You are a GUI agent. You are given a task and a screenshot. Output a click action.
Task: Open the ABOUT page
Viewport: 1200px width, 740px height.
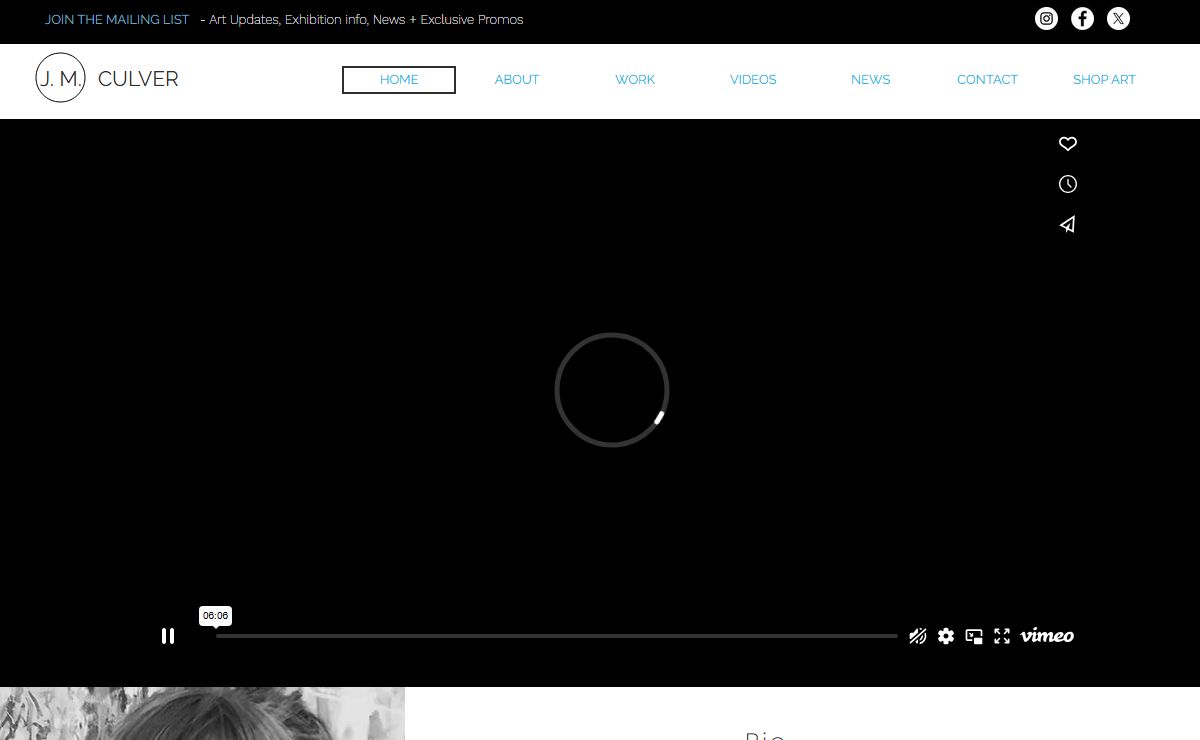pos(517,80)
